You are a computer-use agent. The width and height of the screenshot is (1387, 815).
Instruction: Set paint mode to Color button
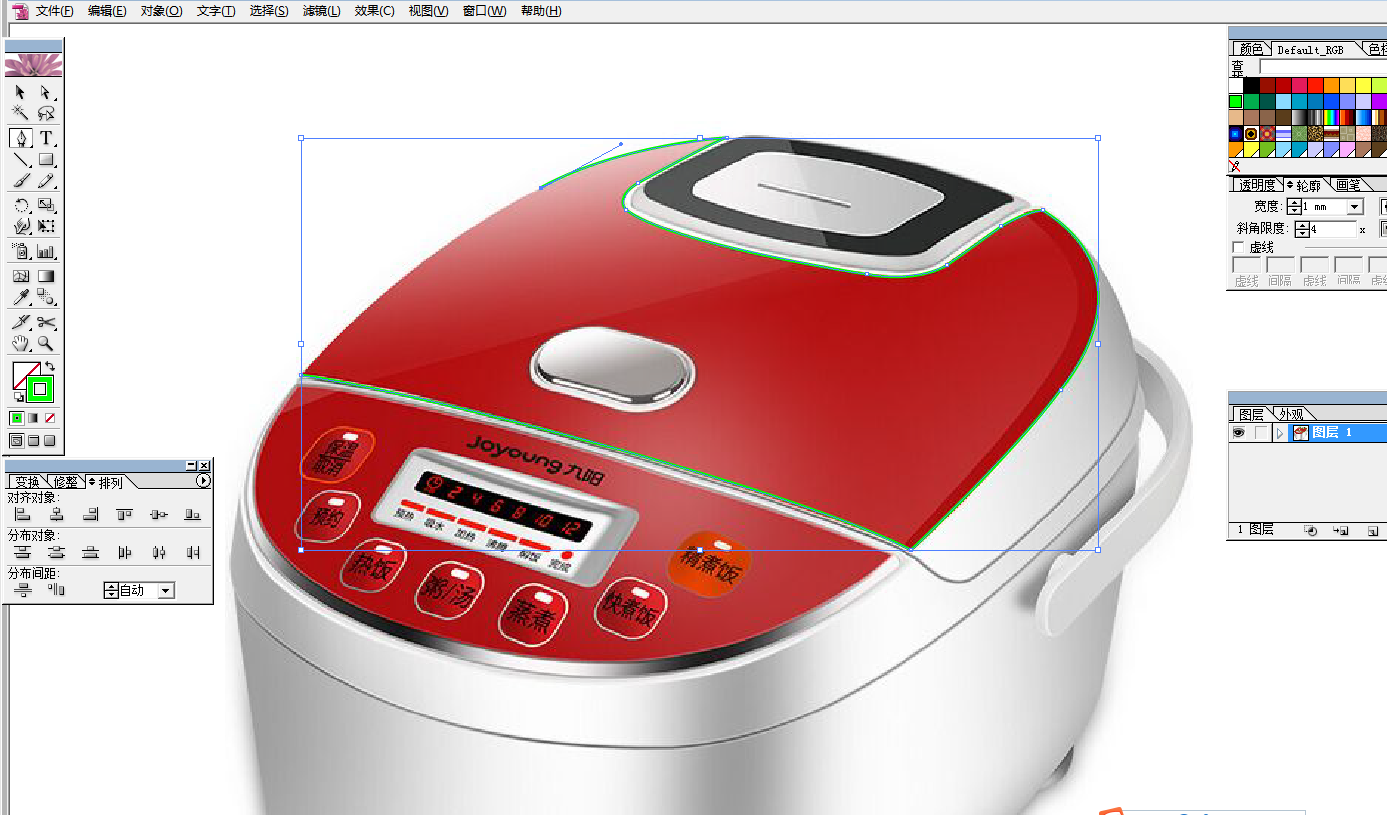pyautogui.click(x=17, y=418)
